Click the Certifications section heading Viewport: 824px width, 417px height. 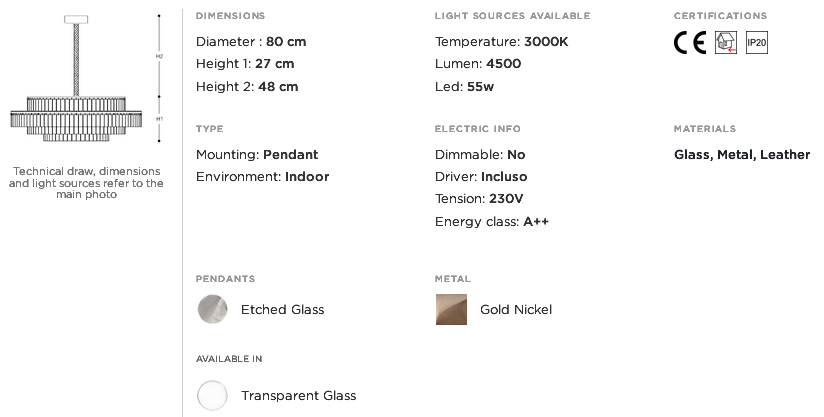720,16
